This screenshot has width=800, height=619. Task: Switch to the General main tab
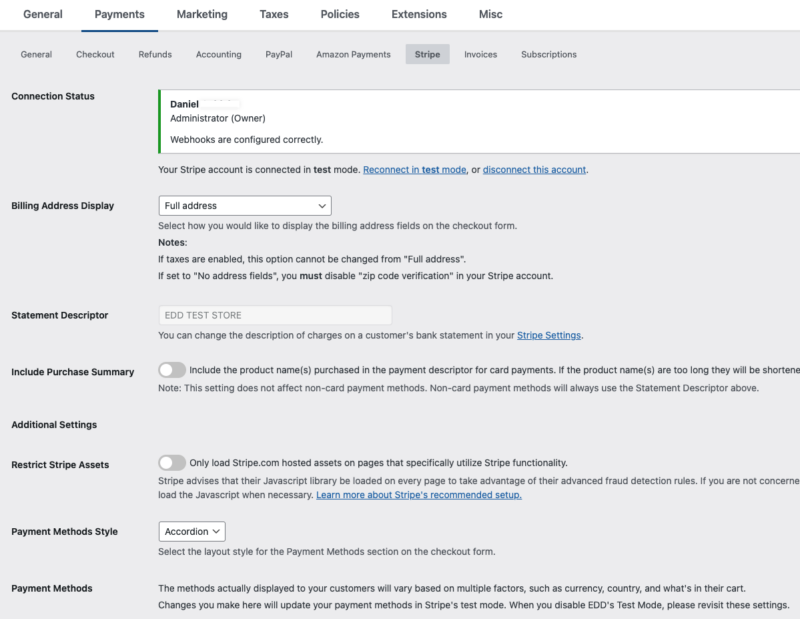click(42, 15)
